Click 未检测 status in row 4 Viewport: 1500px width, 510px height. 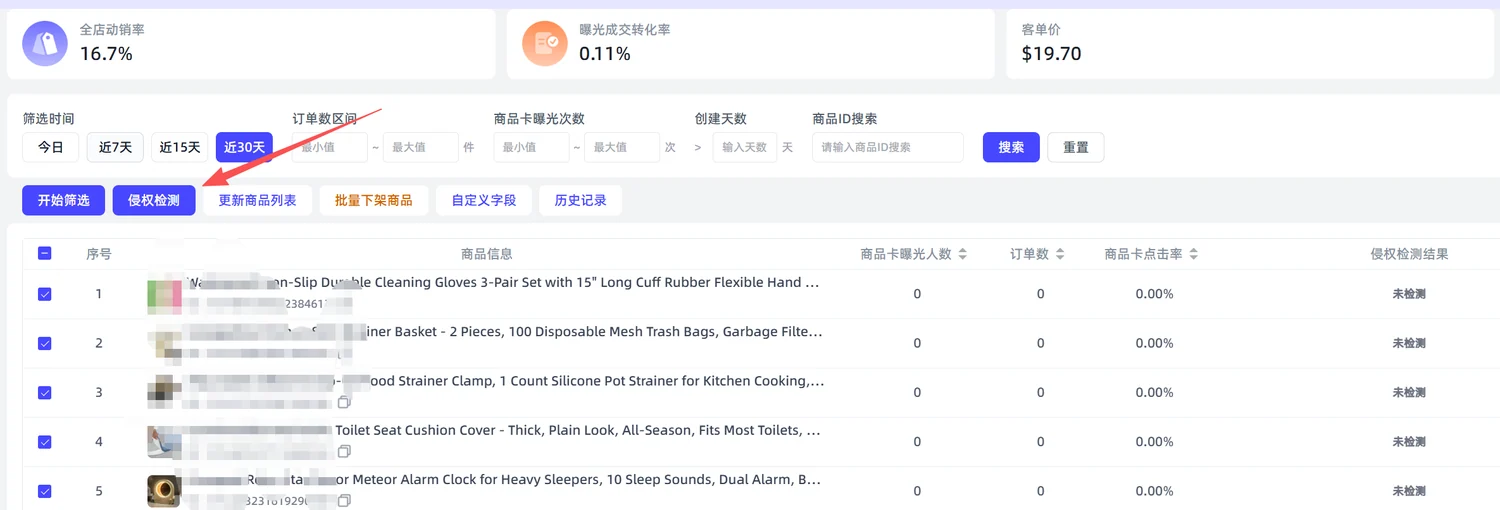[1409, 442]
